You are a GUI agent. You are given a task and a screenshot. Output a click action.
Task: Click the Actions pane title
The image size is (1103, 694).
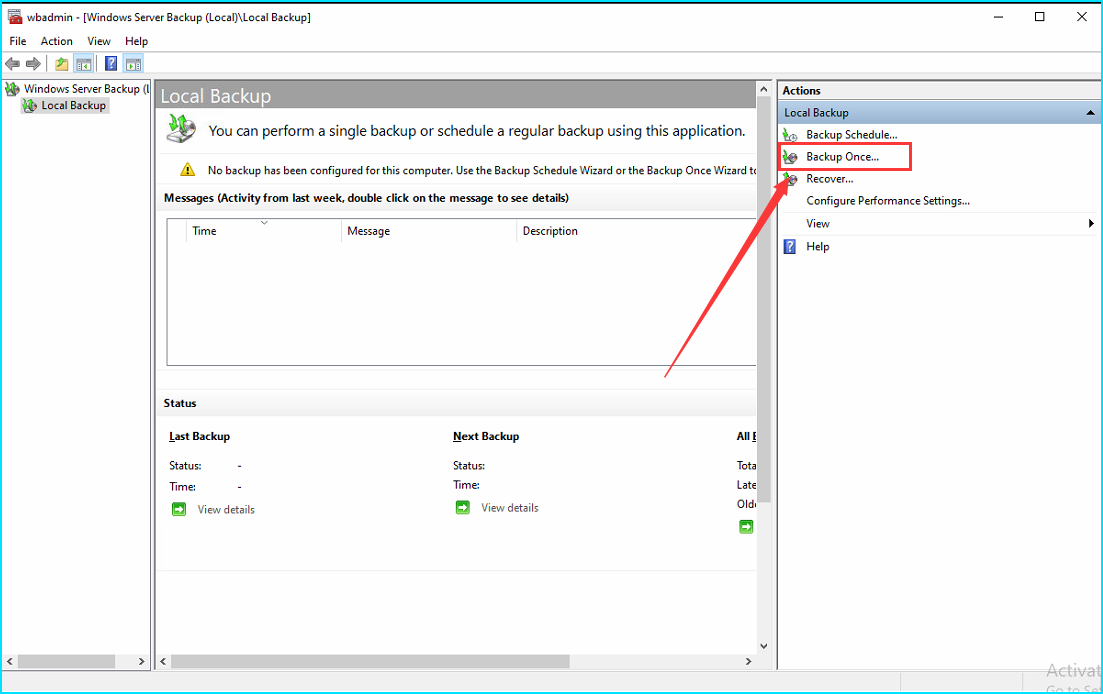click(801, 91)
